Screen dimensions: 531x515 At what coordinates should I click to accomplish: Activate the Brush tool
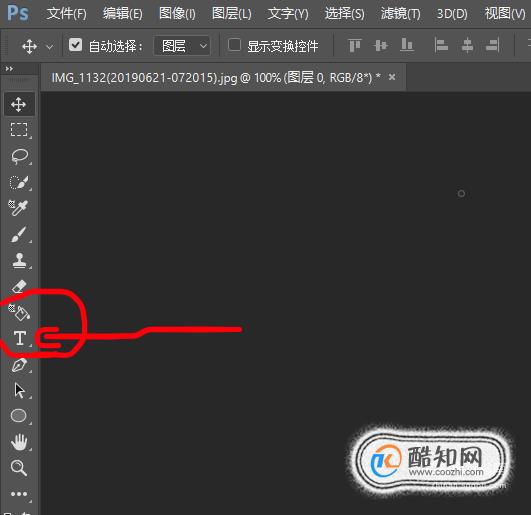coord(19,234)
